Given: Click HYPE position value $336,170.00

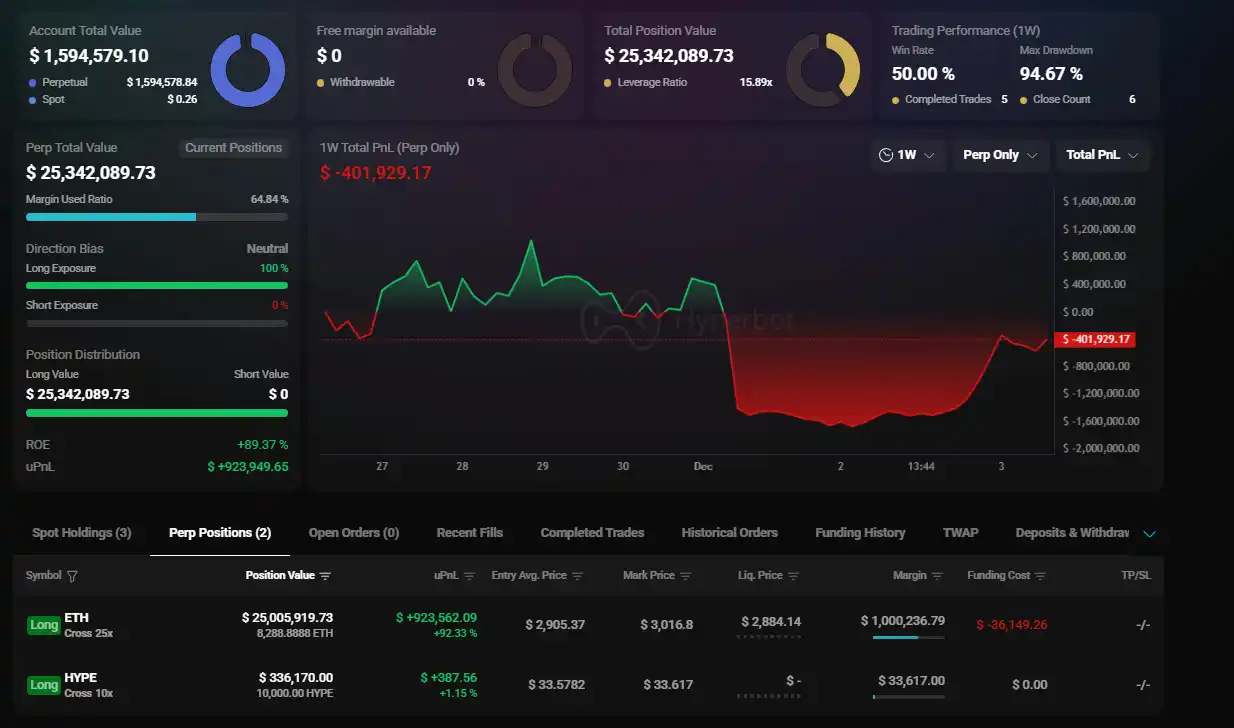Looking at the screenshot, I should (x=296, y=678).
